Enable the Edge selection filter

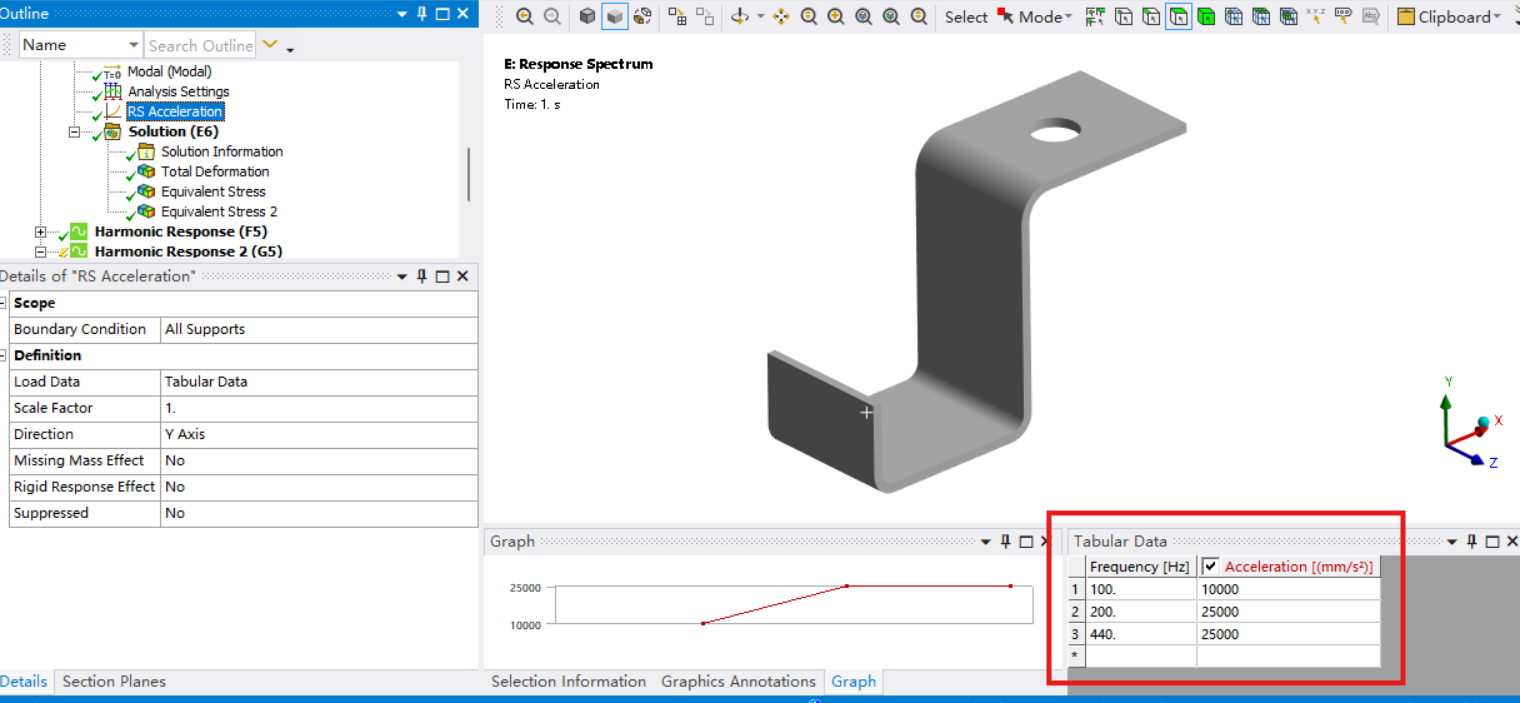pos(1151,17)
